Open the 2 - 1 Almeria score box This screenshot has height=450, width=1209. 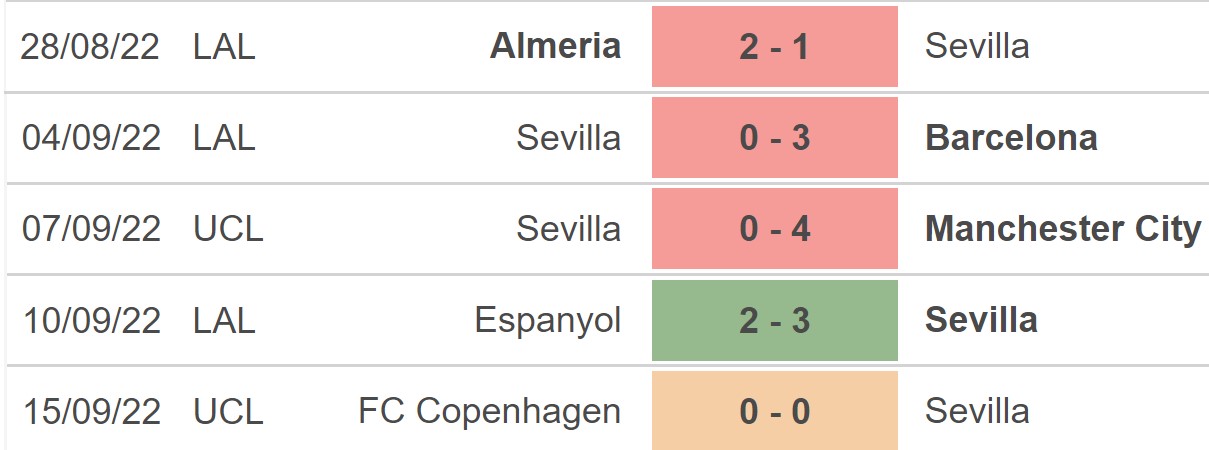click(774, 46)
